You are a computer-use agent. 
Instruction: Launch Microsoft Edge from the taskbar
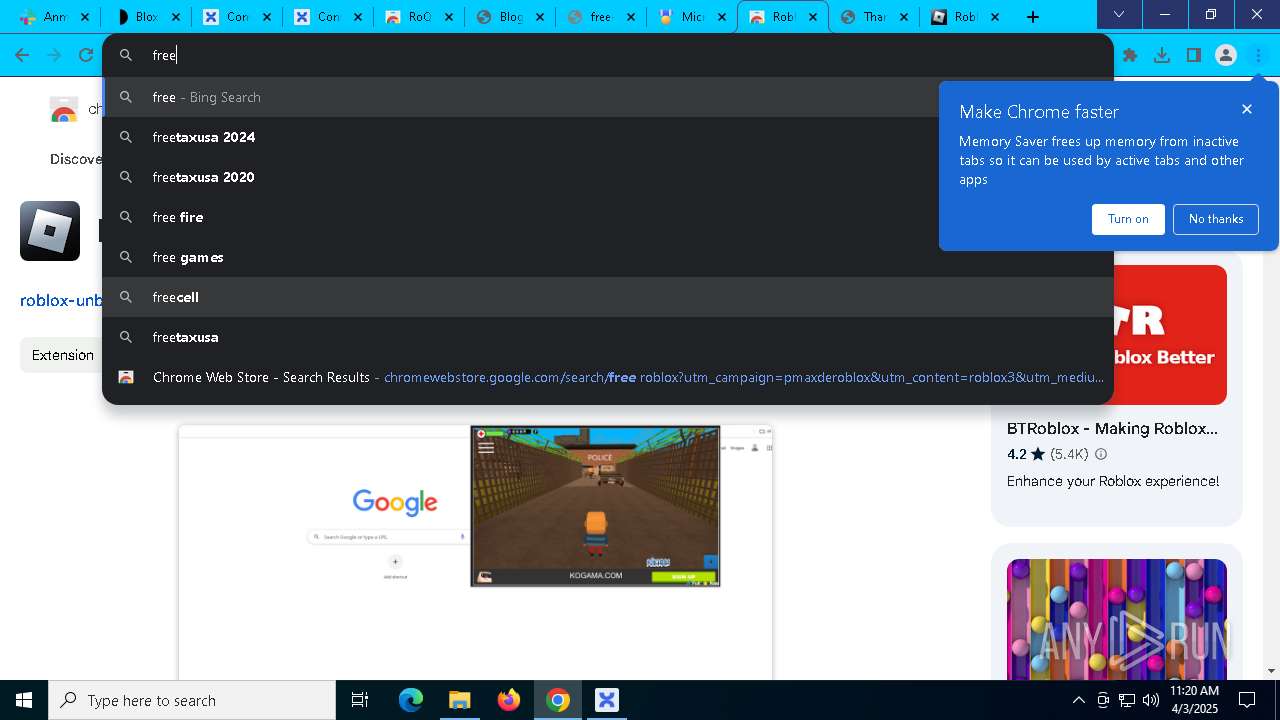[x=411, y=700]
